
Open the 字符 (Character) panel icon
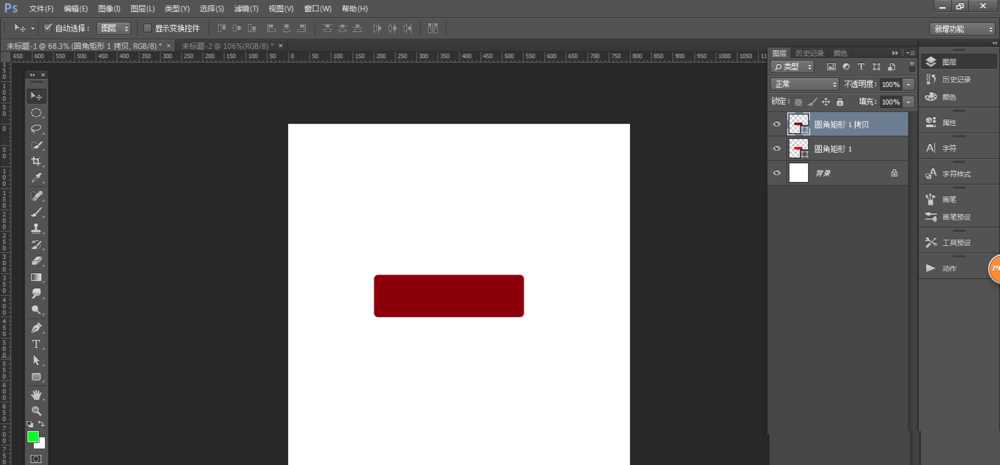click(x=945, y=148)
